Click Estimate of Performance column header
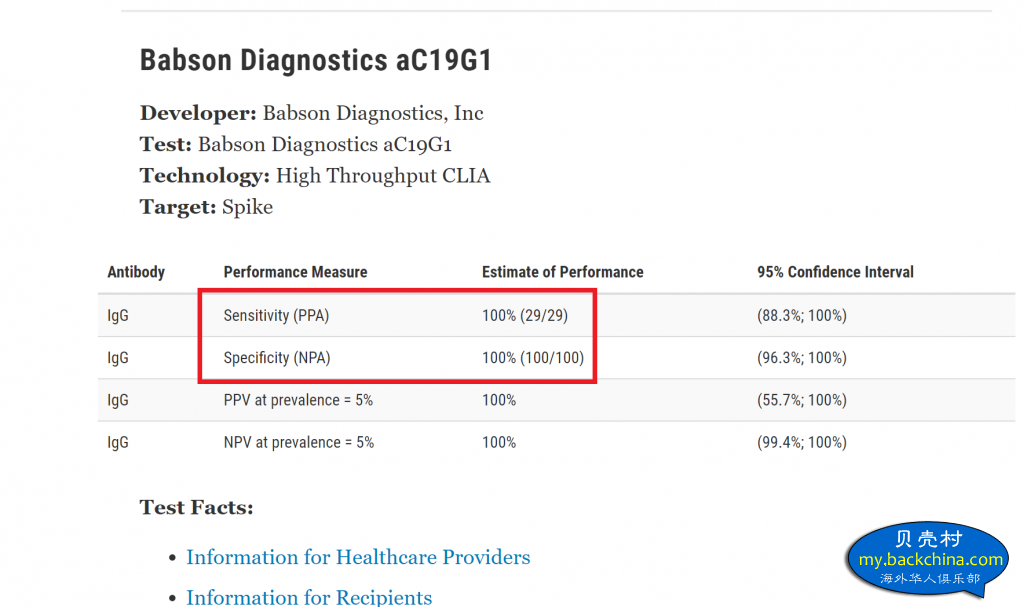This screenshot has height=607, width=1023. (562, 272)
